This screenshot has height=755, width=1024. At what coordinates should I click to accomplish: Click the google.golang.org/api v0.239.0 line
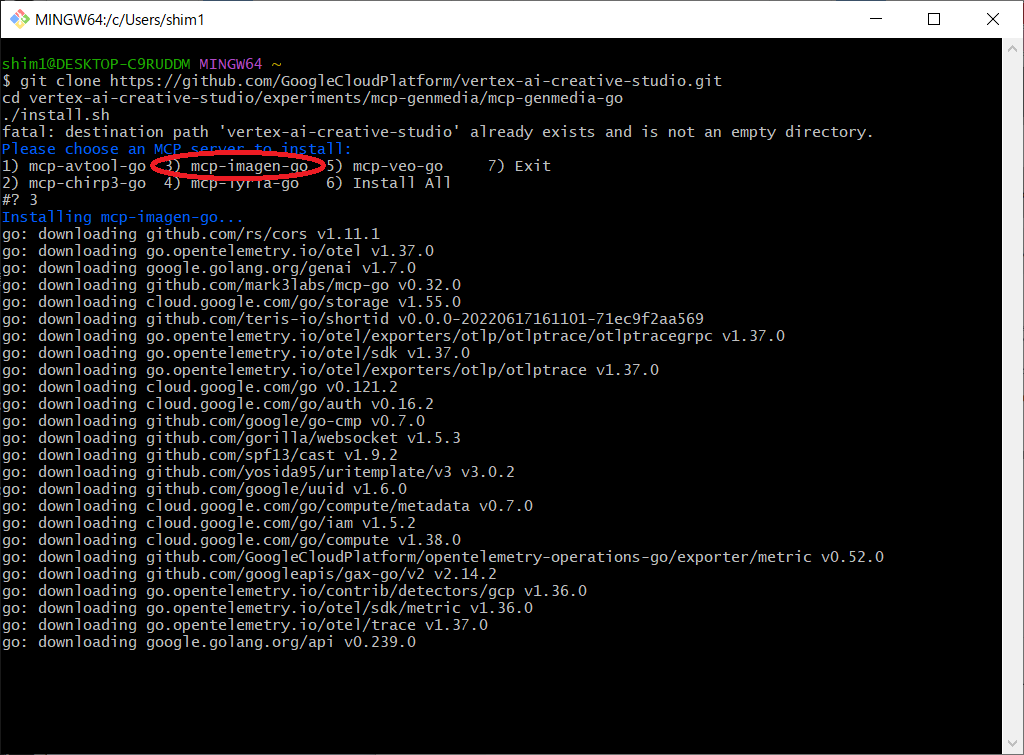pyautogui.click(x=208, y=642)
